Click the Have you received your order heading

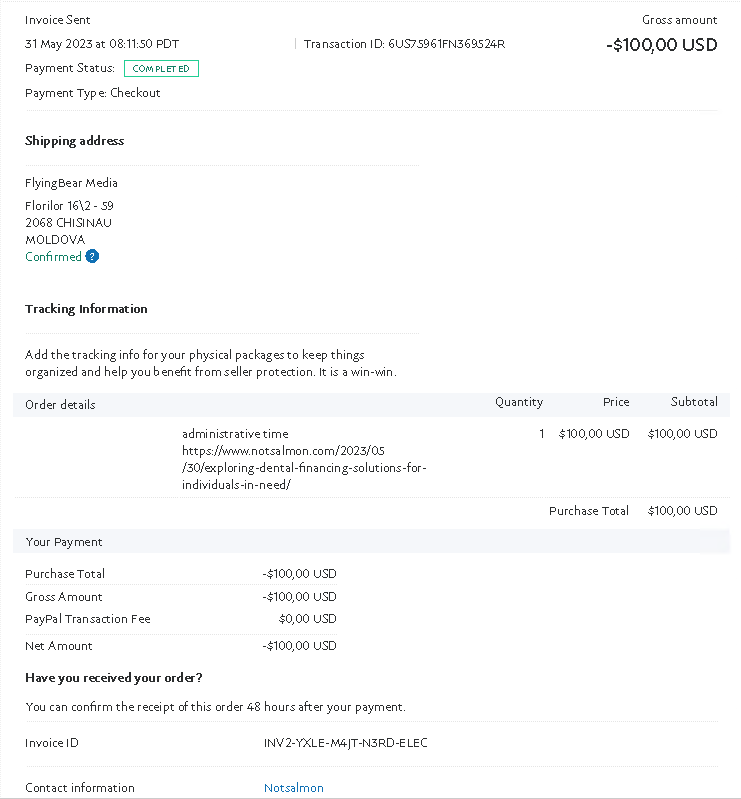pos(114,678)
